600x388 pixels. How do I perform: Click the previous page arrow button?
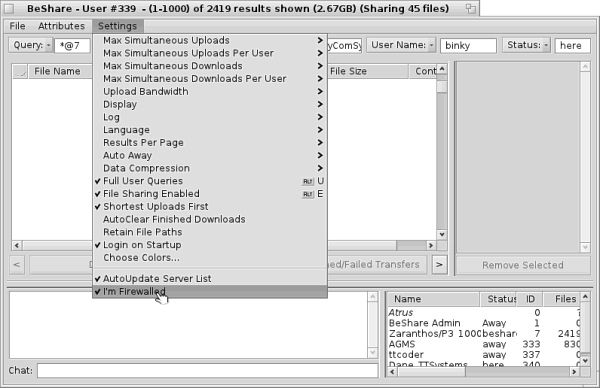[17, 264]
